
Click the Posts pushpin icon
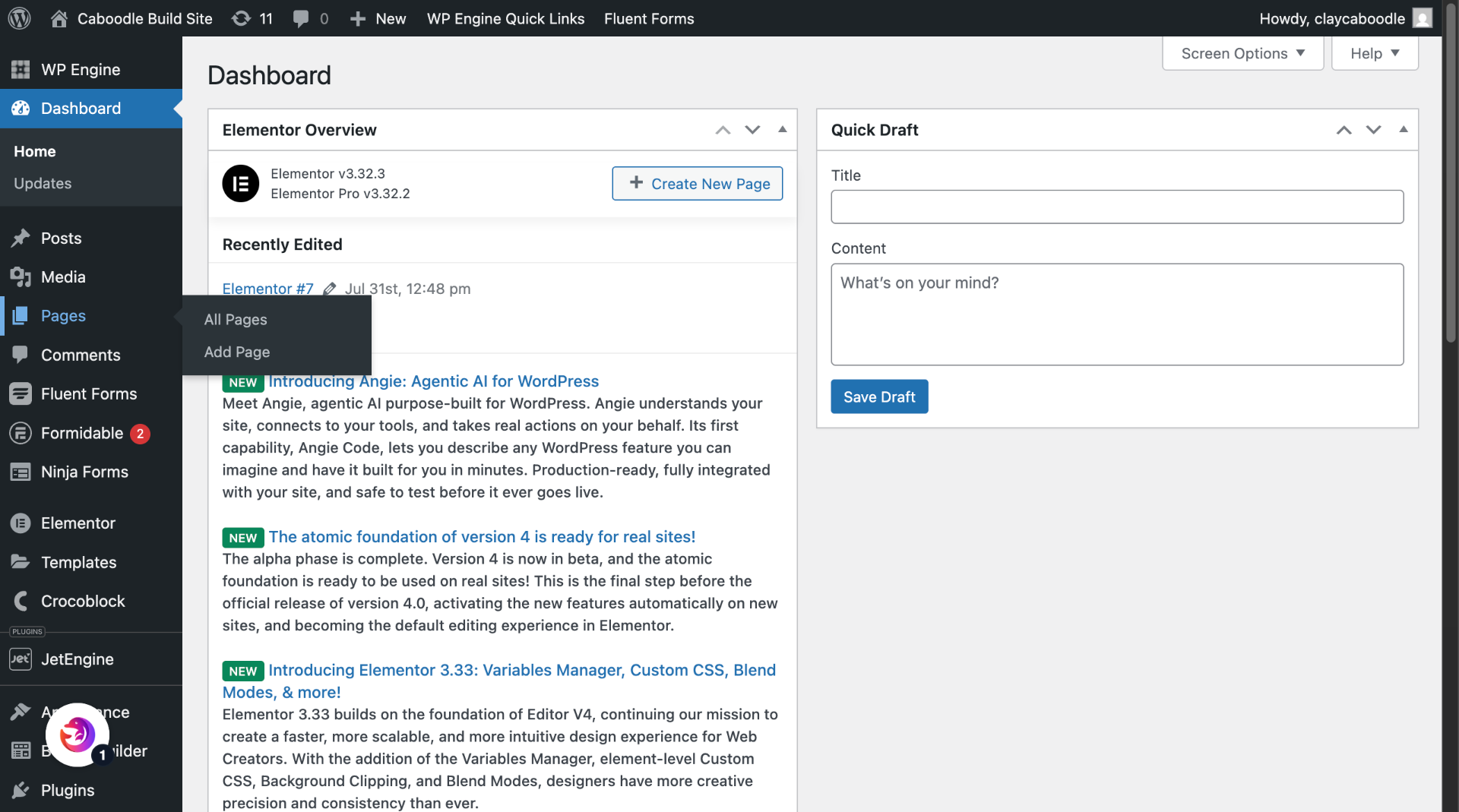[21, 239]
